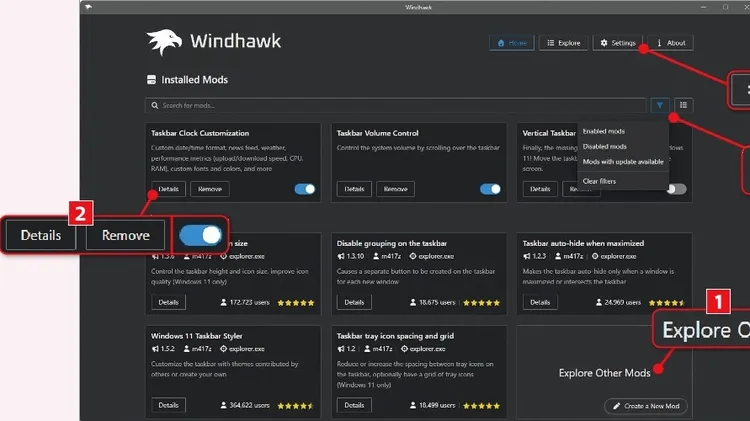
Task: Open Settings with the gear icon
Action: tap(617, 43)
